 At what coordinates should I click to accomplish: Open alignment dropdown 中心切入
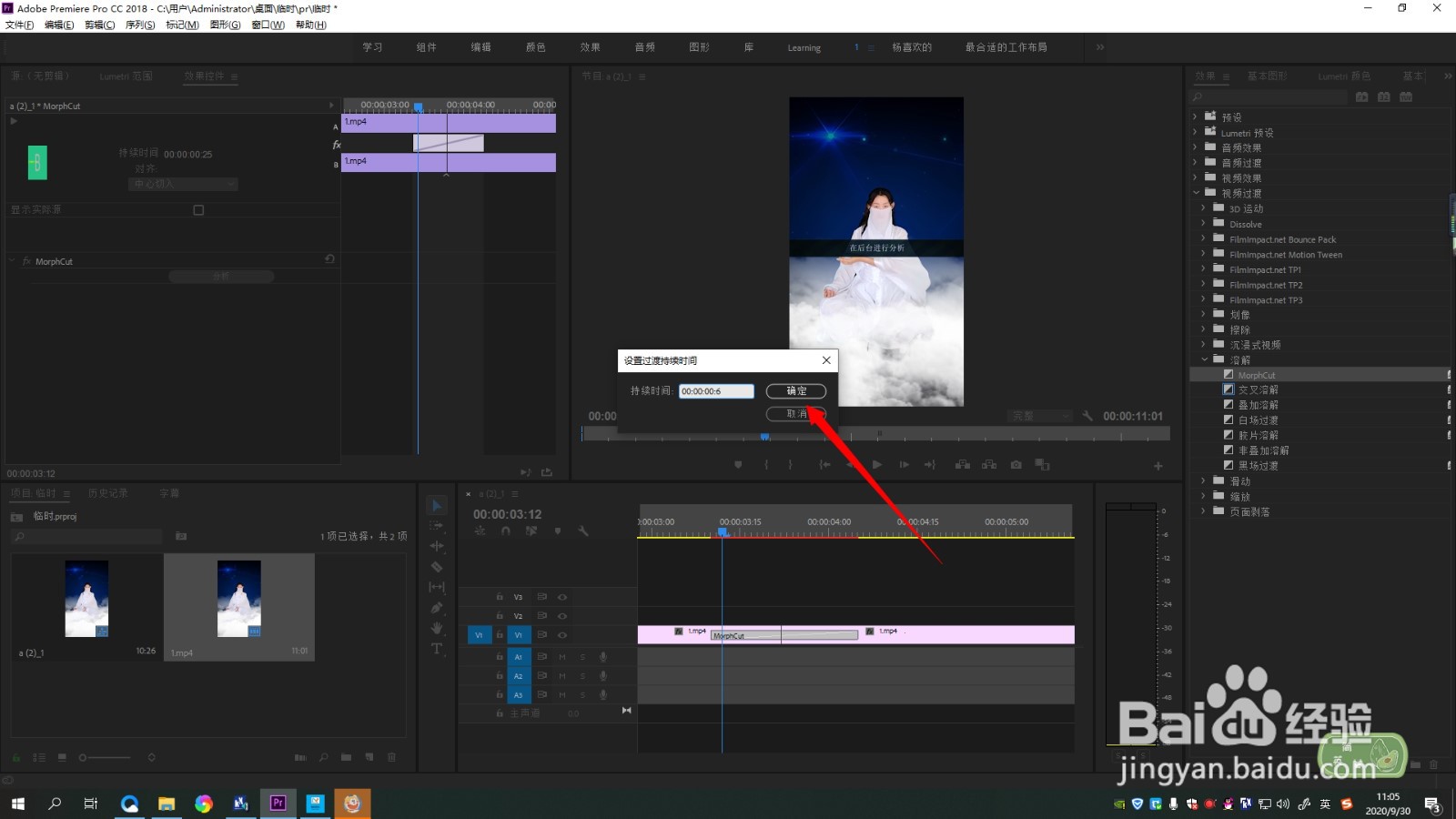tap(183, 184)
